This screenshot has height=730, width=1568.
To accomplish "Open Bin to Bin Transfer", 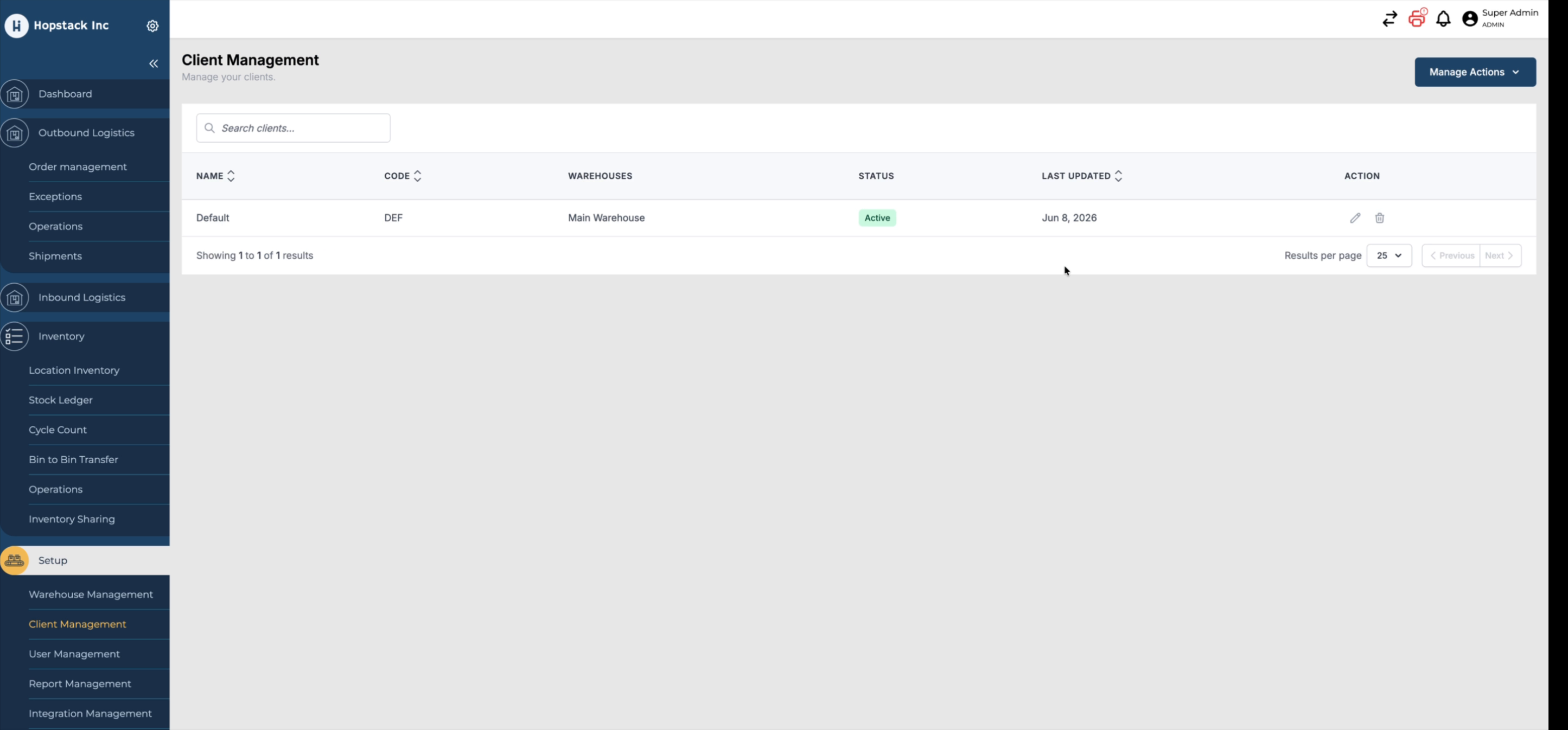I will click(73, 460).
